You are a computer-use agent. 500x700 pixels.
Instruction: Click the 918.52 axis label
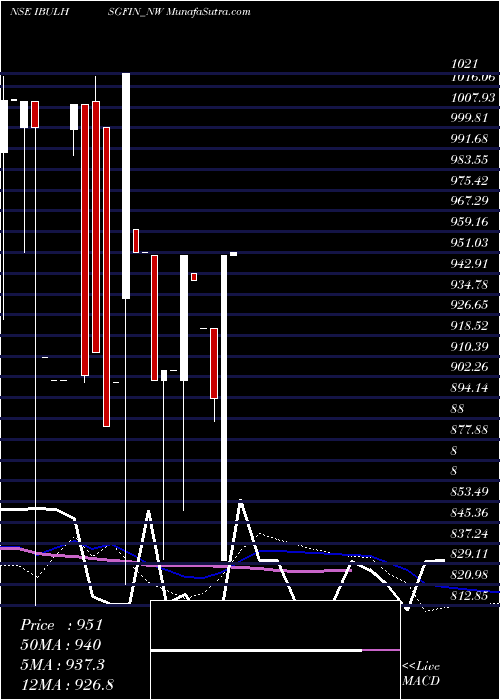(x=469, y=325)
